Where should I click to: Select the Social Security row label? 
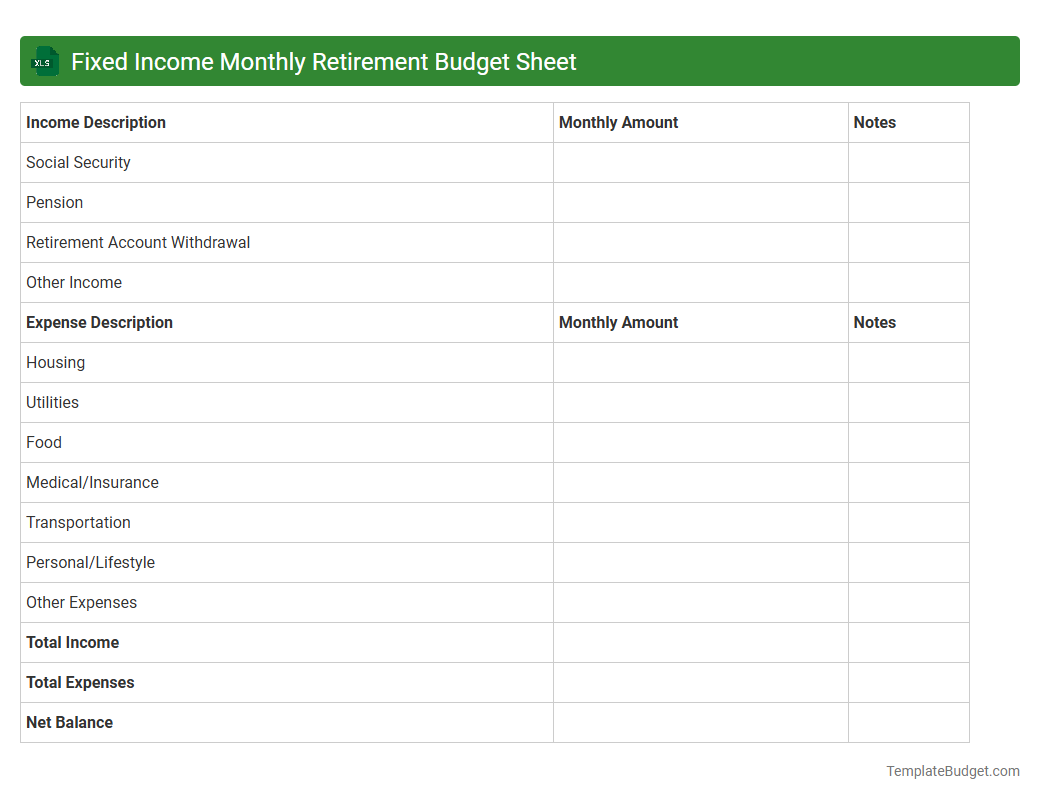(78, 162)
